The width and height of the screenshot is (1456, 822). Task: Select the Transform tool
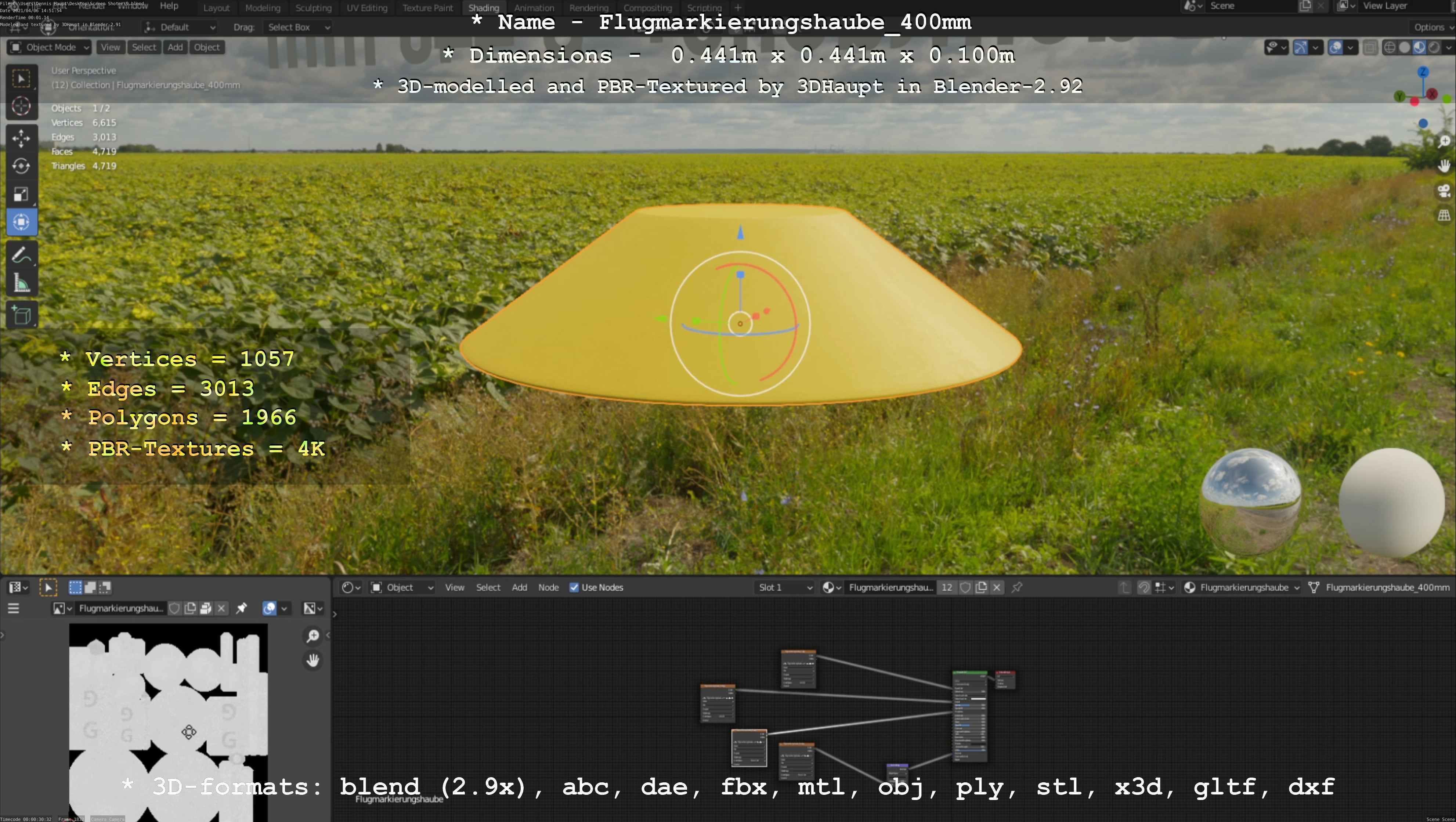pyautogui.click(x=21, y=222)
